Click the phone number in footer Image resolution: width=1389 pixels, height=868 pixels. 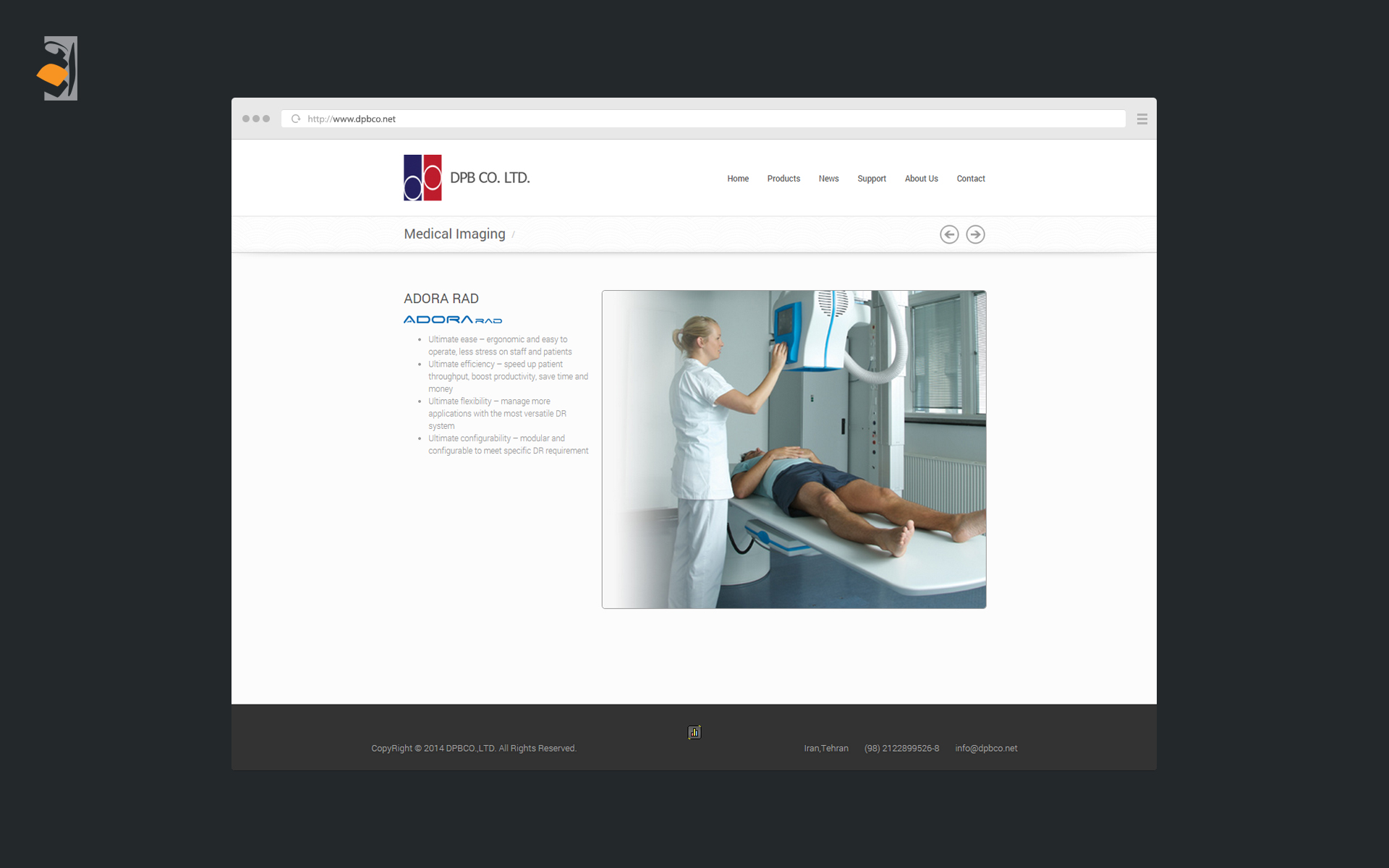pyautogui.click(x=901, y=748)
